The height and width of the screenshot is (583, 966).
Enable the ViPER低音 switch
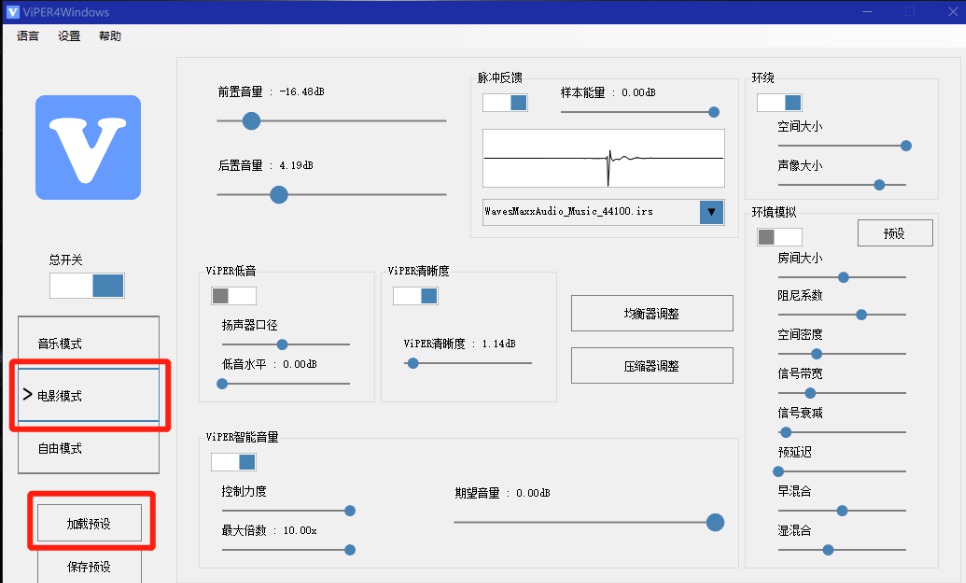(x=233, y=296)
